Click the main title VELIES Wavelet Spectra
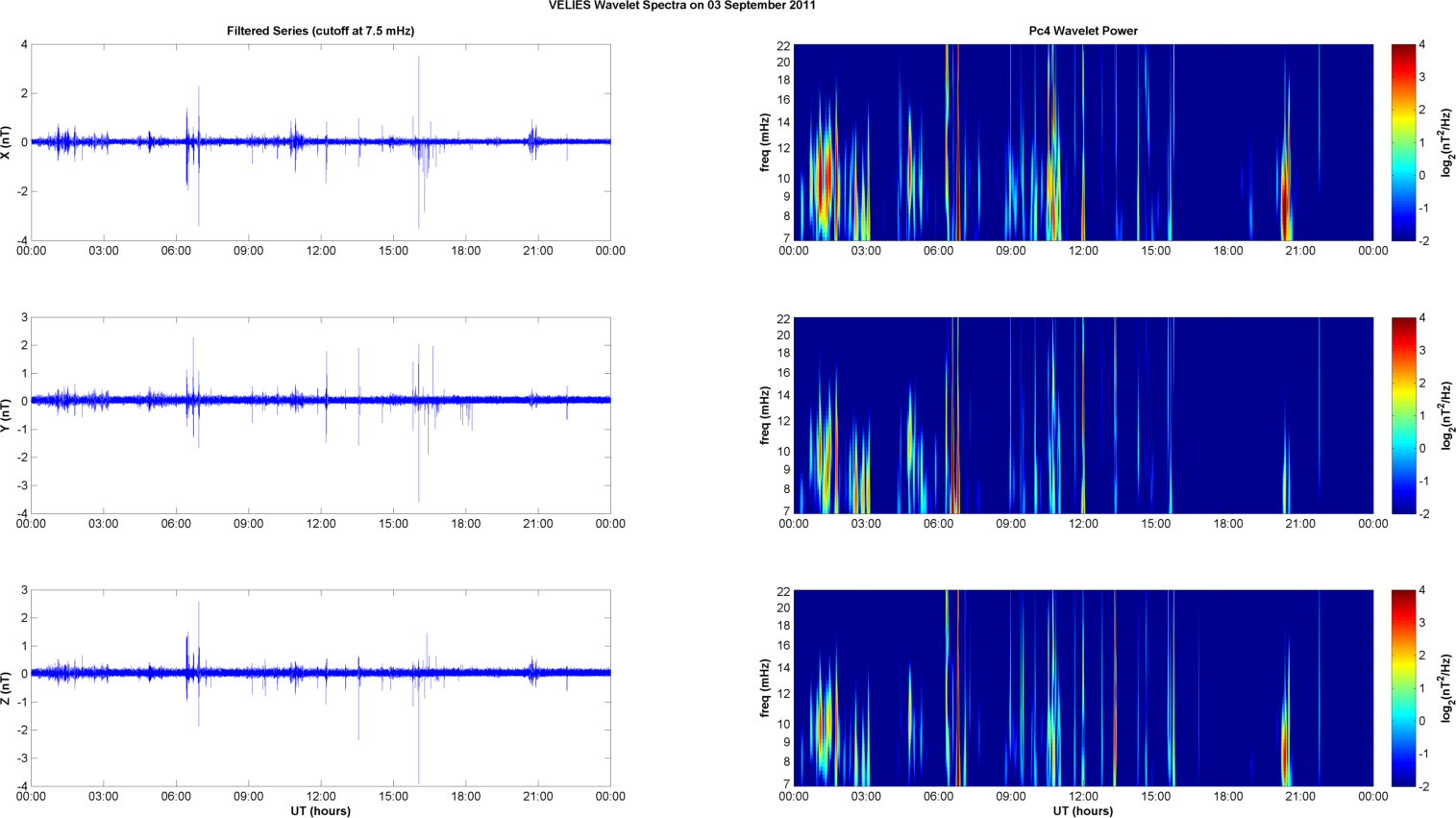The image size is (1456, 818). 681,6
